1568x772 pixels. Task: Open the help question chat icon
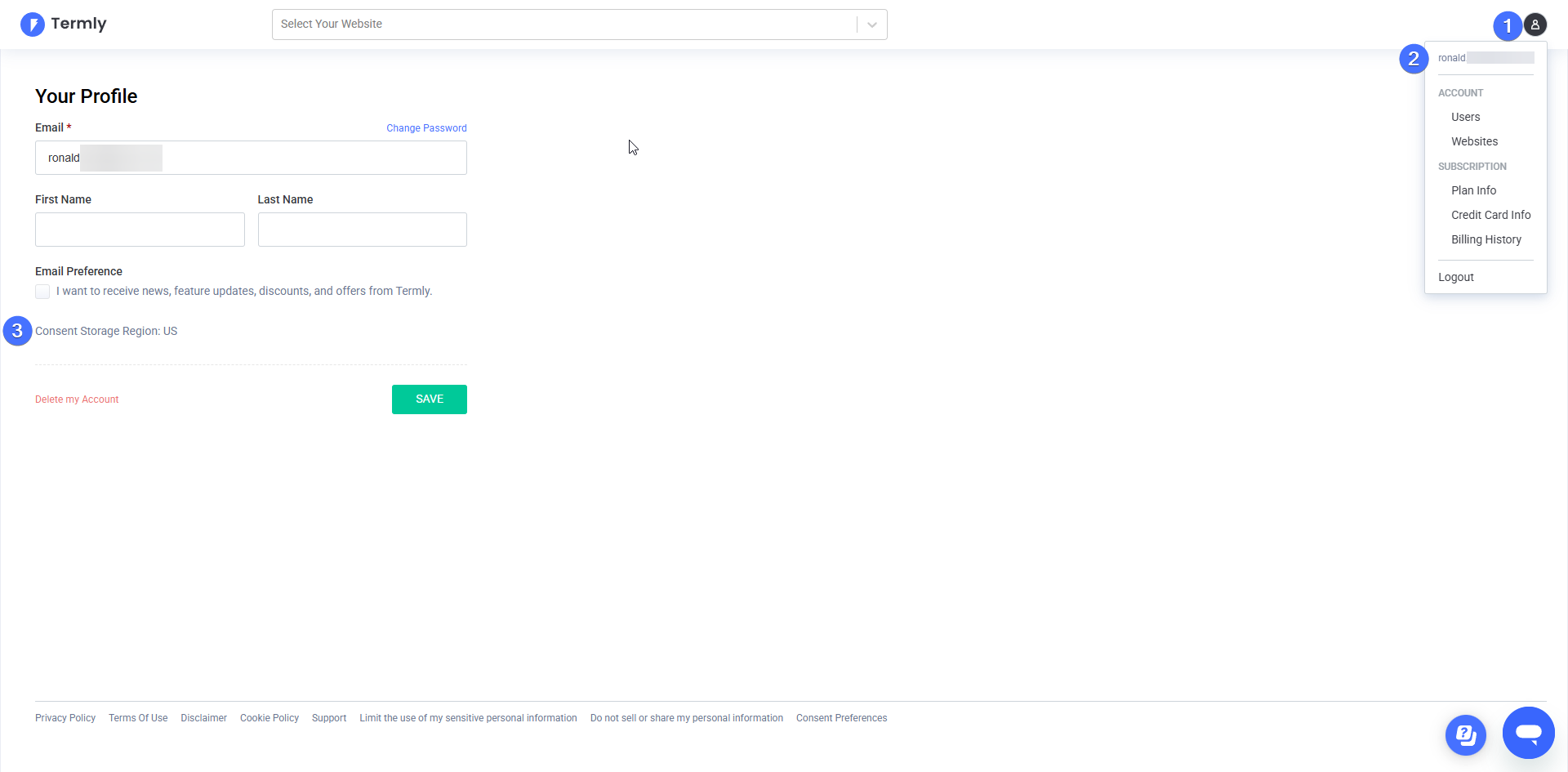1466,735
